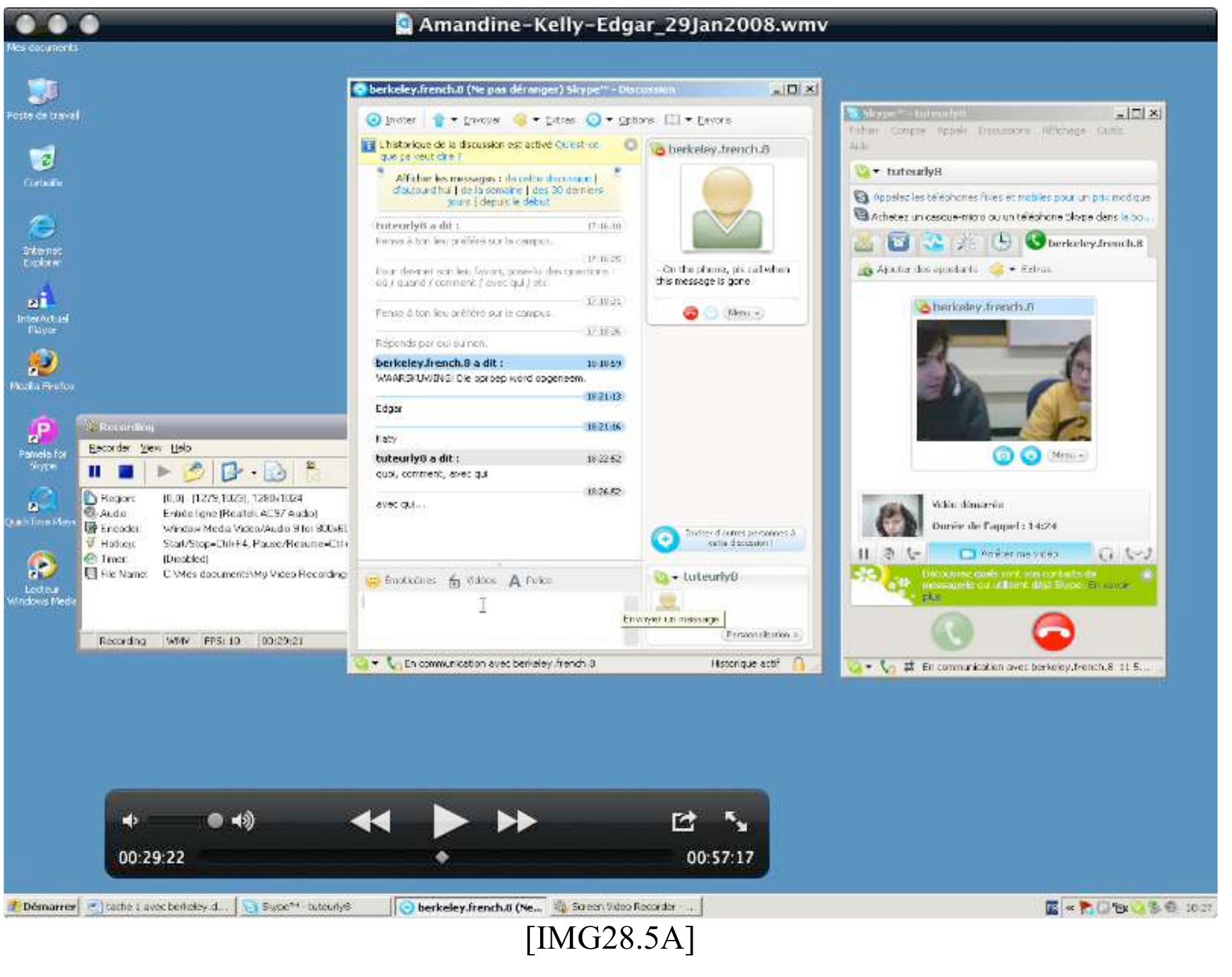Click the chat message input field
This screenshot has height=977, width=1232.
[492, 620]
